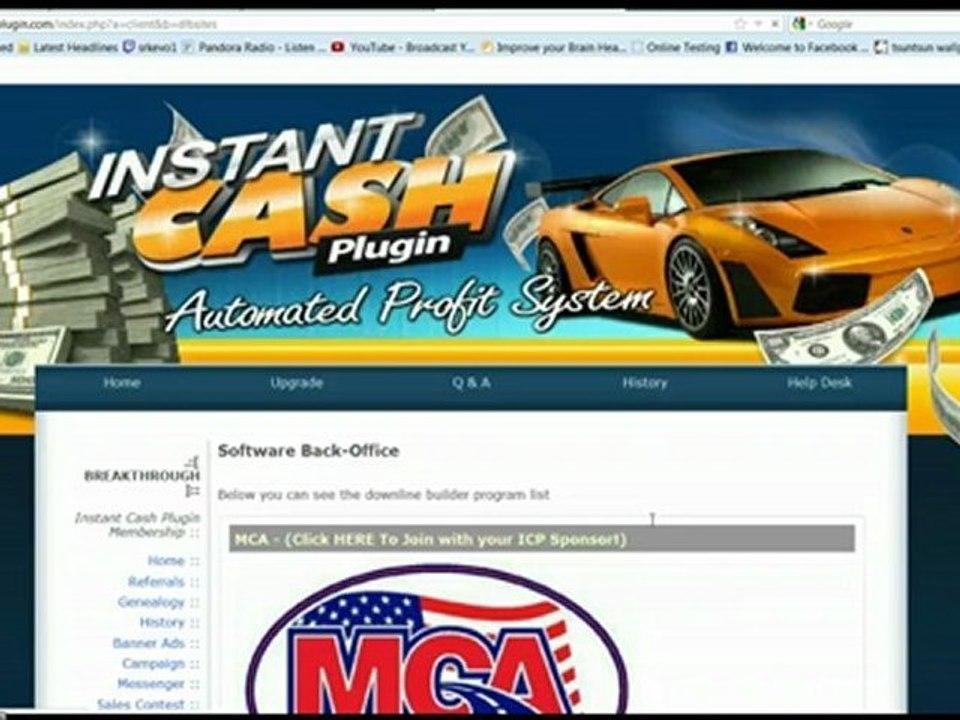Click the Home link in sidebar
The height and width of the screenshot is (720, 960).
tap(166, 560)
